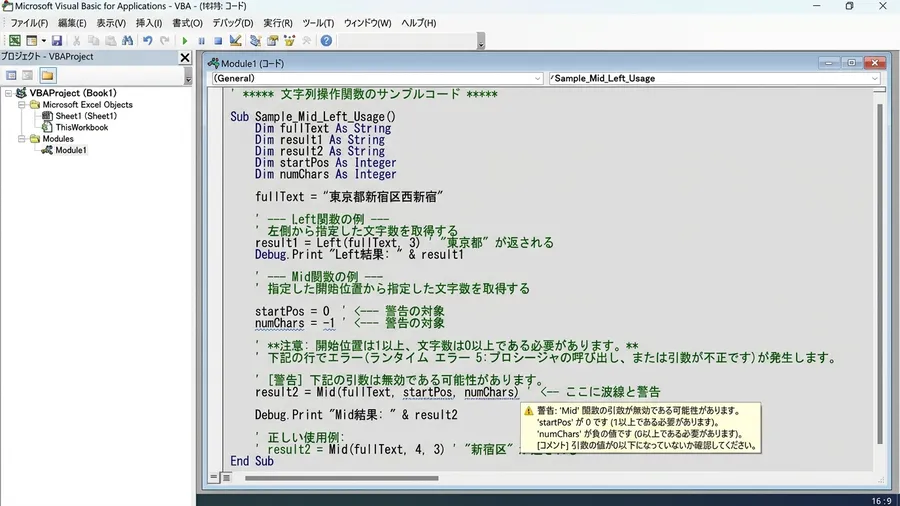Open Project Explorer toolbar icon
This screenshot has width=900, height=506.
(255, 41)
